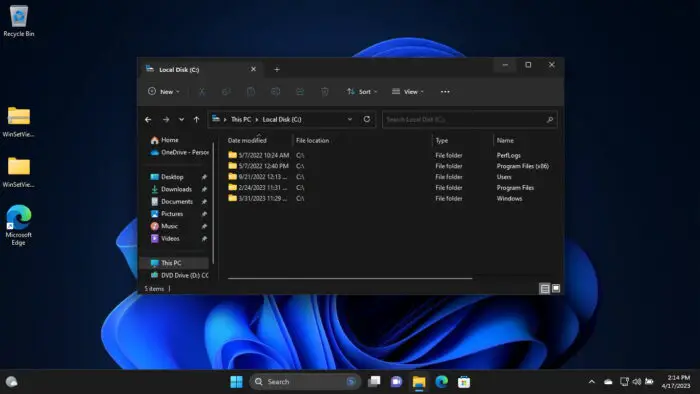Click the Paste icon in toolbar
The width and height of the screenshot is (700, 394).
[251, 91]
